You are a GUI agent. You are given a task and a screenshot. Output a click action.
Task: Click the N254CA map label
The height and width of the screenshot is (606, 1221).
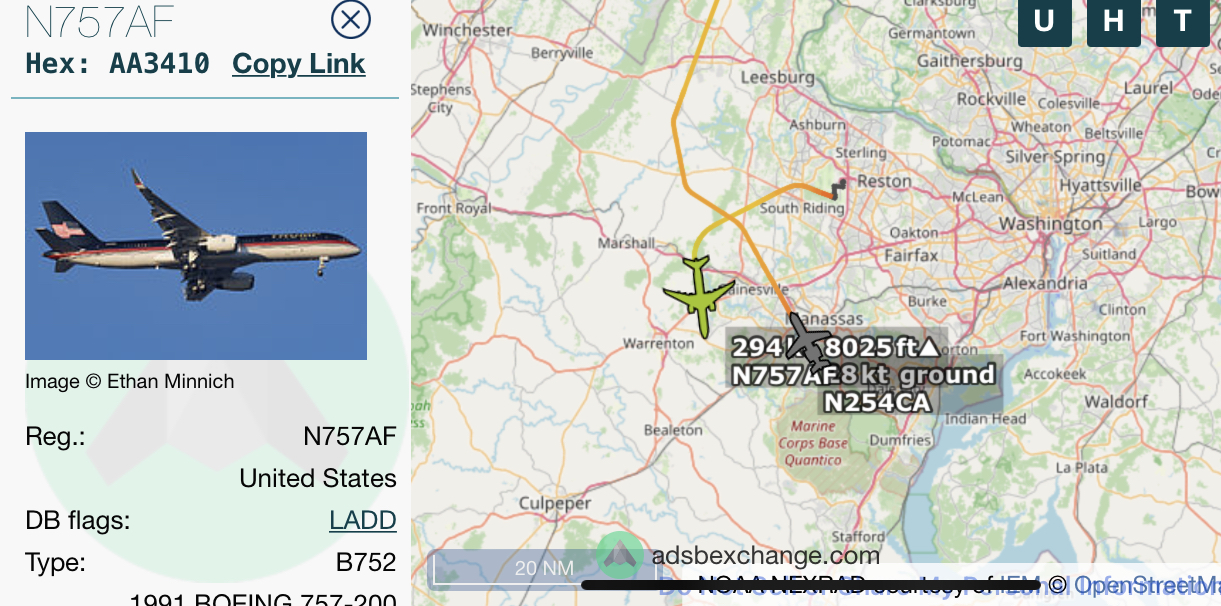(x=877, y=402)
